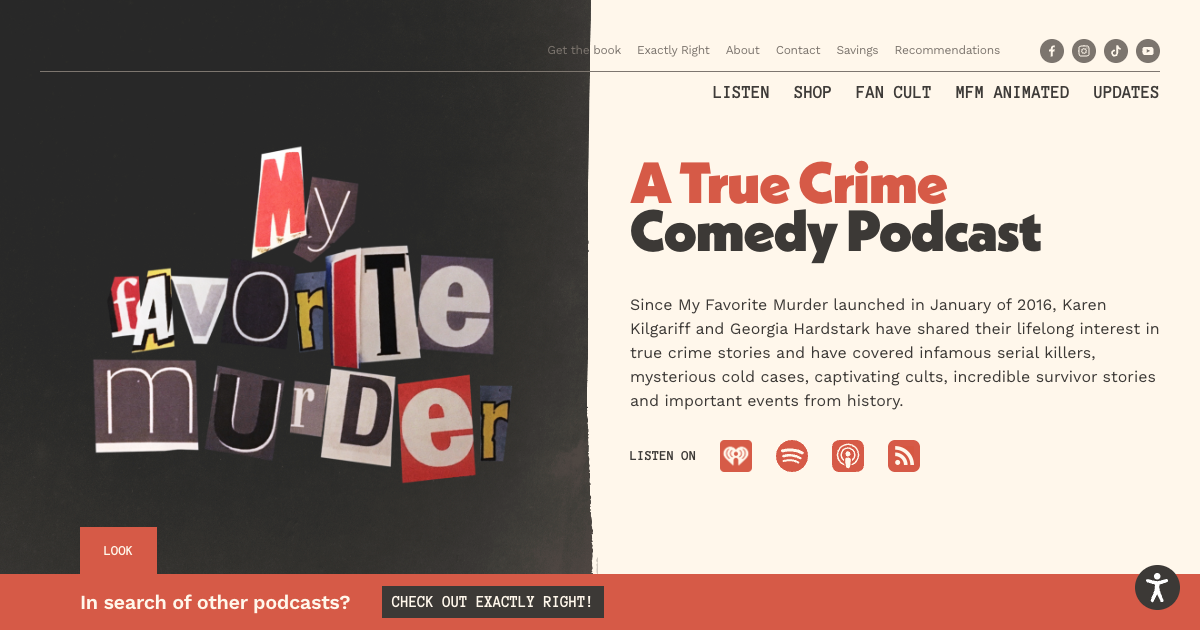Open the UPDATES menu item

pos(1126,92)
